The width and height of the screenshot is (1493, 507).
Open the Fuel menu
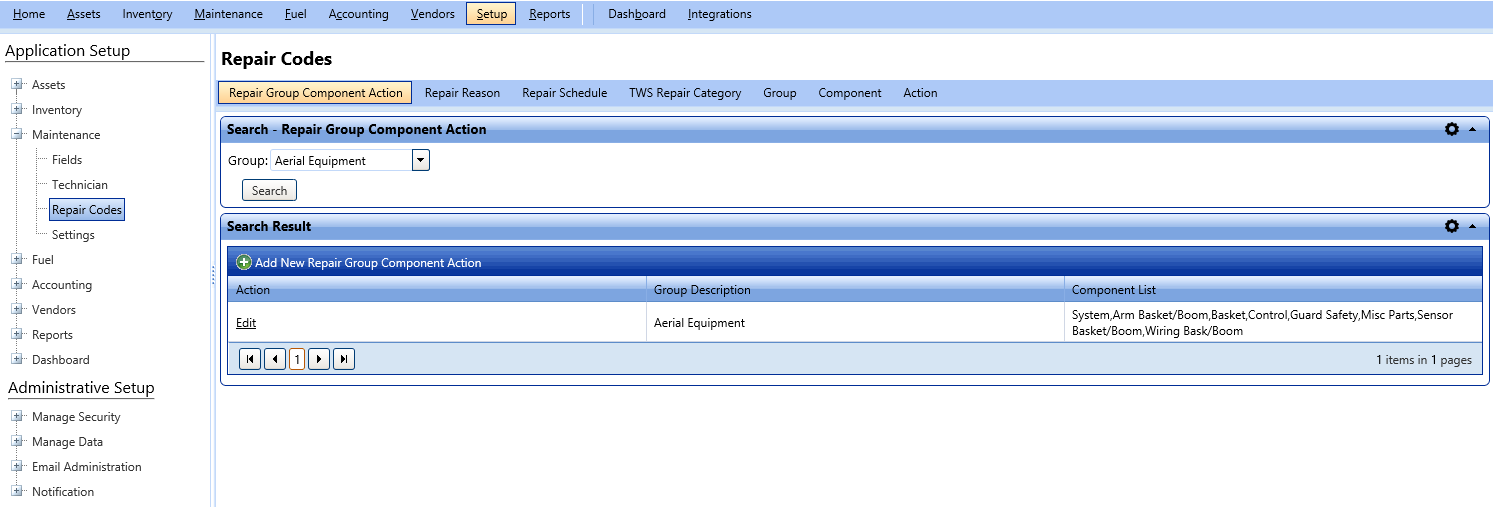[x=296, y=14]
